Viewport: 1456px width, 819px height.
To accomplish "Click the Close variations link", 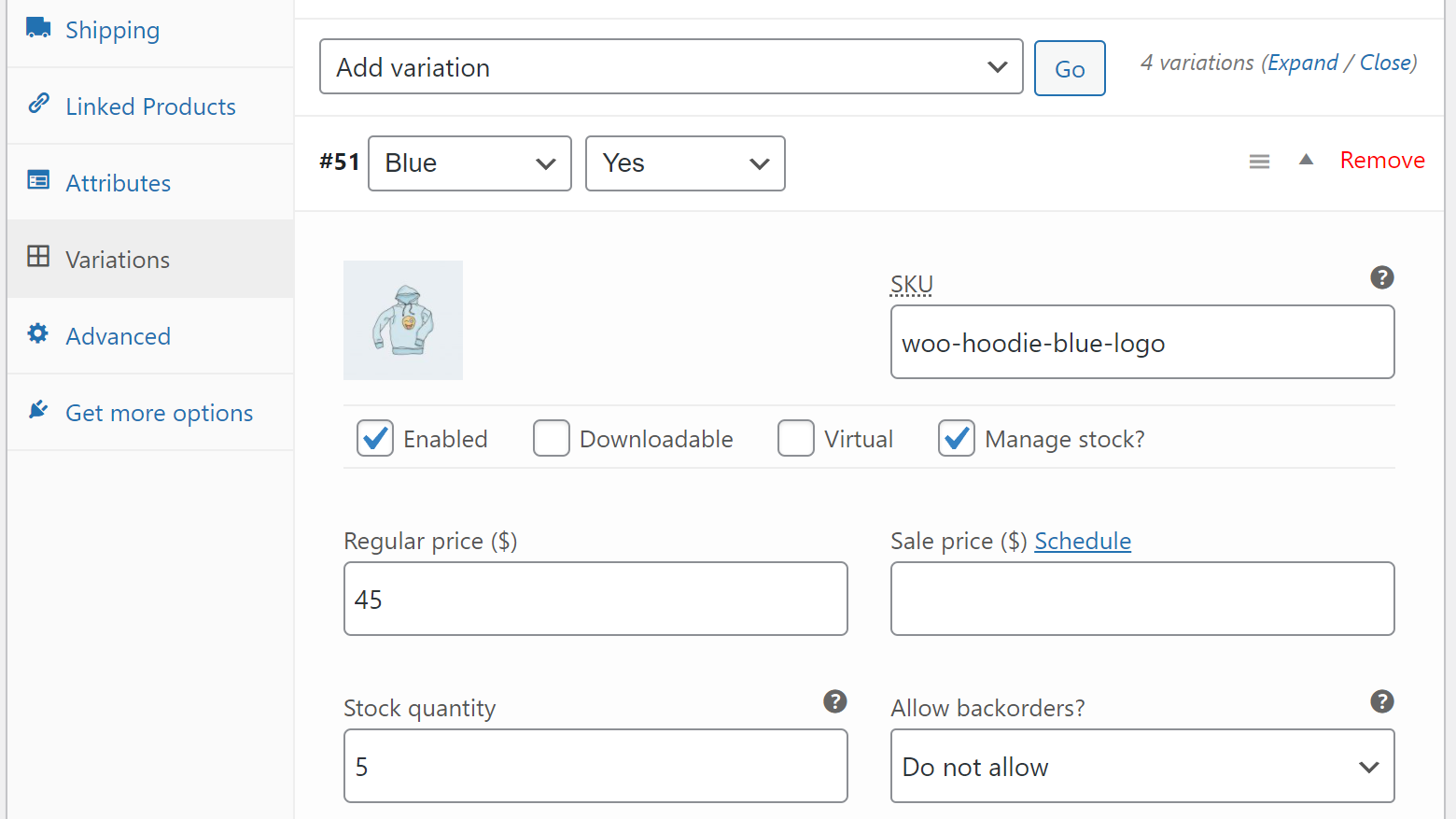I will [1385, 63].
